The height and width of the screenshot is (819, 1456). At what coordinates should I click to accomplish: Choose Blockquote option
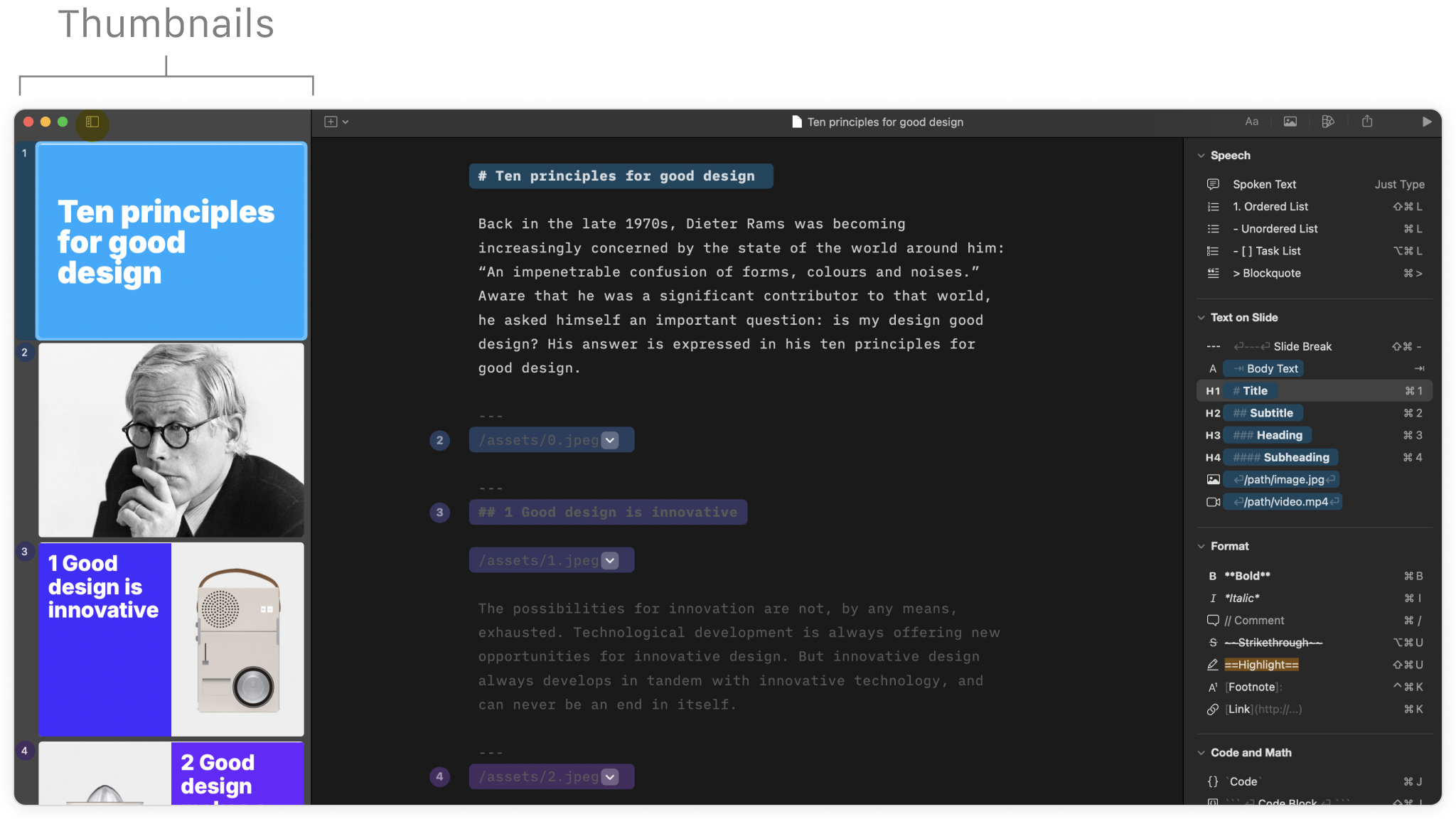coord(1315,274)
